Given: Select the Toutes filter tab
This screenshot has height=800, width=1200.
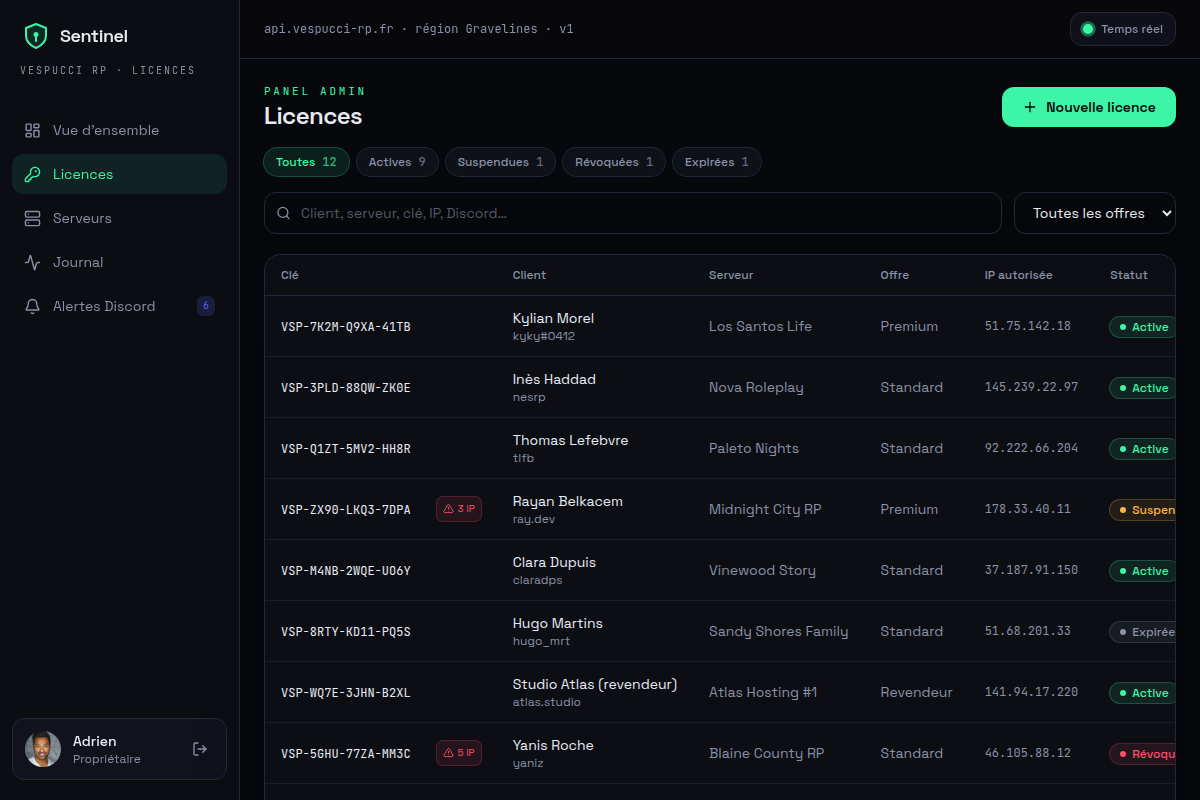Looking at the screenshot, I should (x=306, y=162).
